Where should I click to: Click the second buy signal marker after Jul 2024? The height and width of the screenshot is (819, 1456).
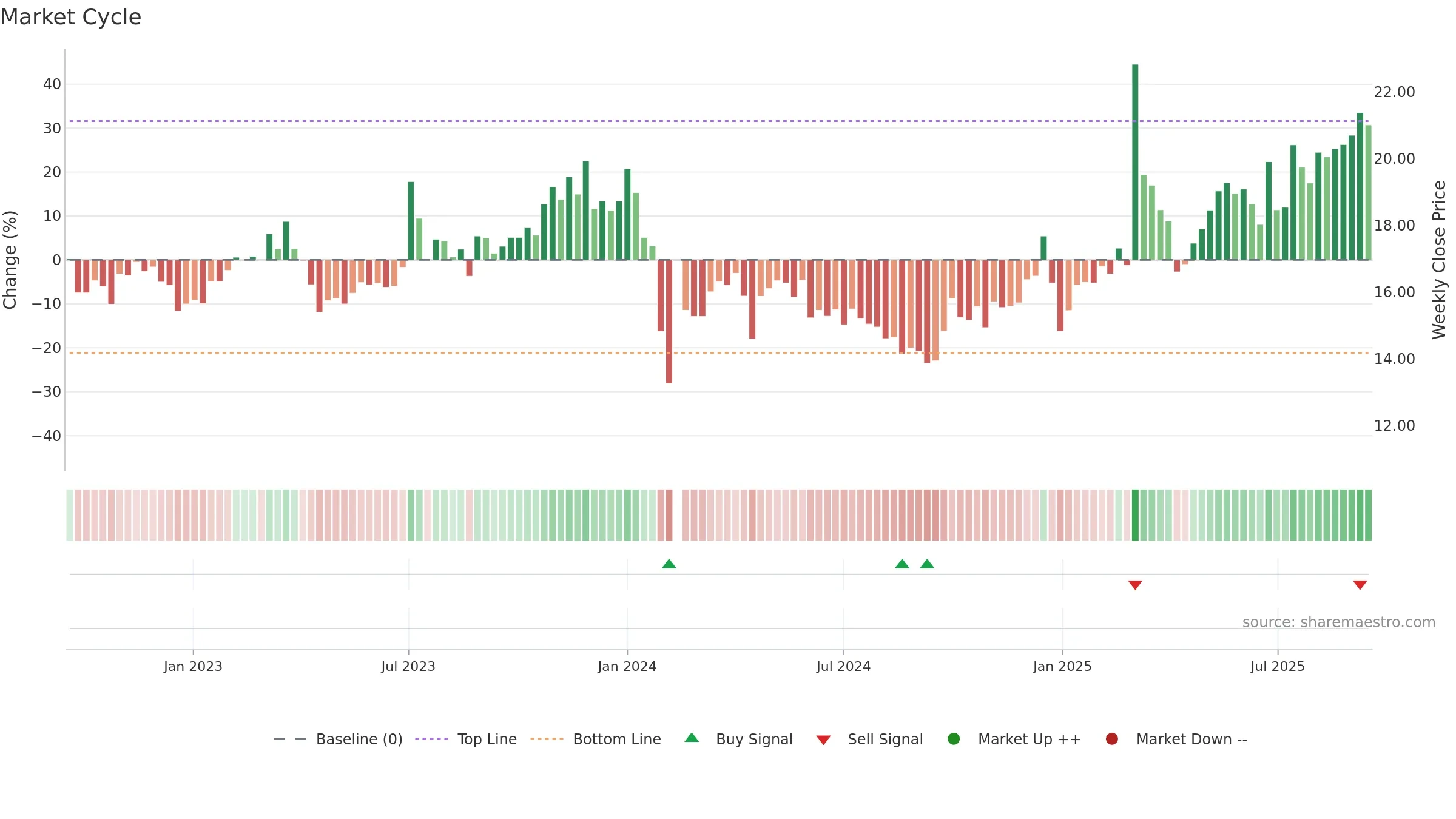[927, 564]
